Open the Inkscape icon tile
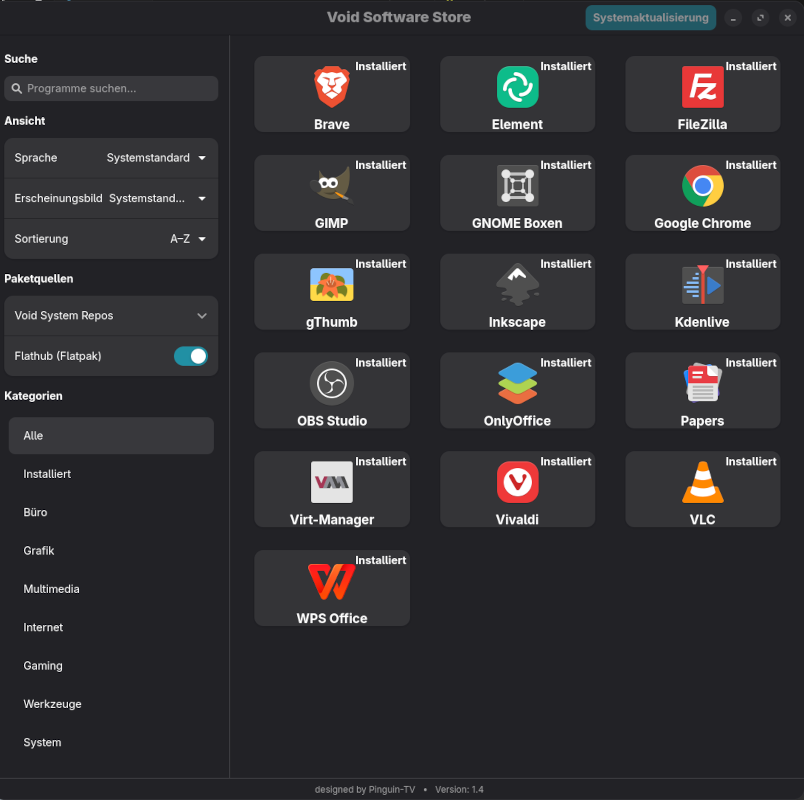This screenshot has width=804, height=800. (517, 285)
